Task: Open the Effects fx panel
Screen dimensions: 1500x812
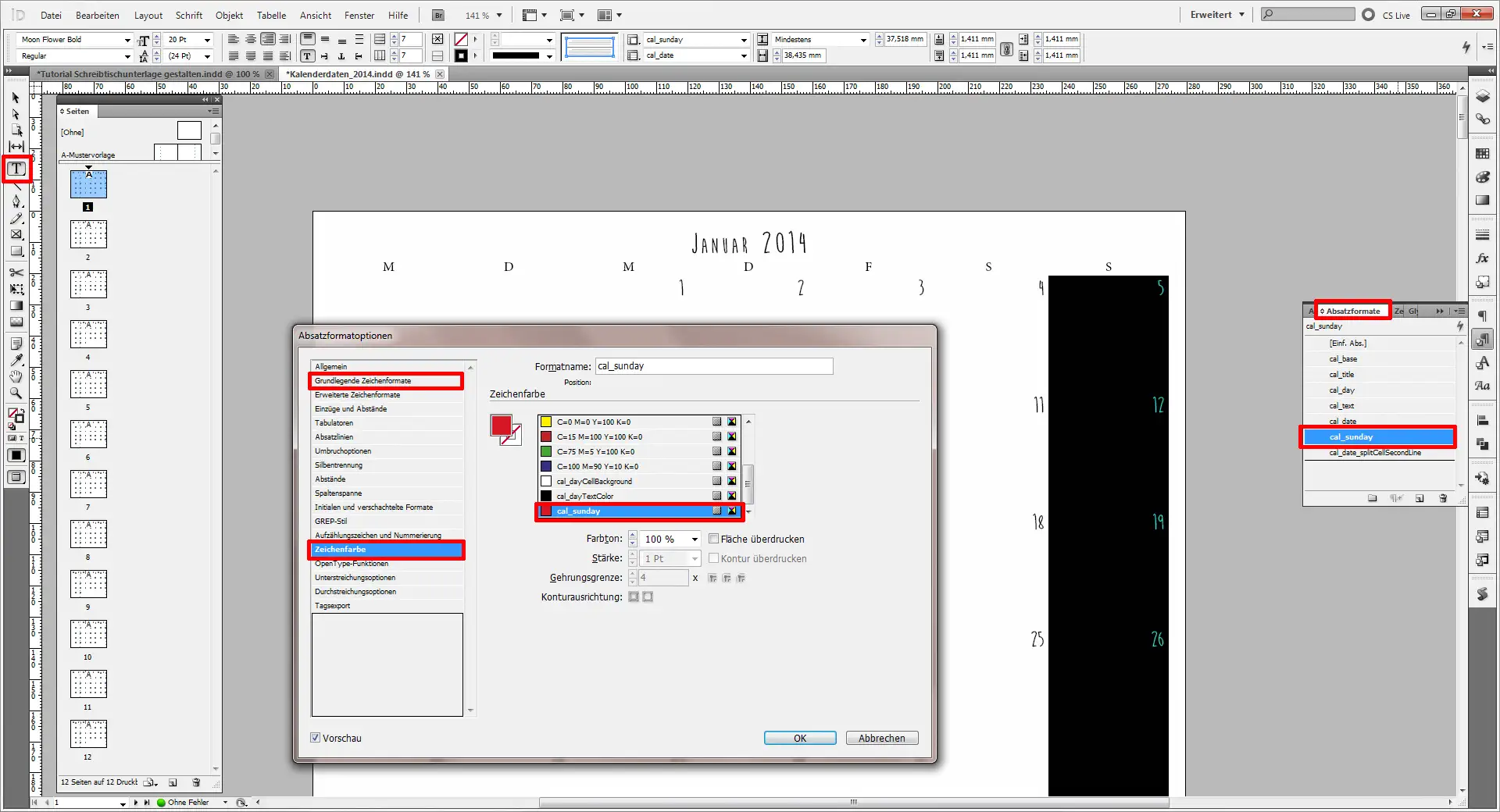Action: pyautogui.click(x=1482, y=258)
